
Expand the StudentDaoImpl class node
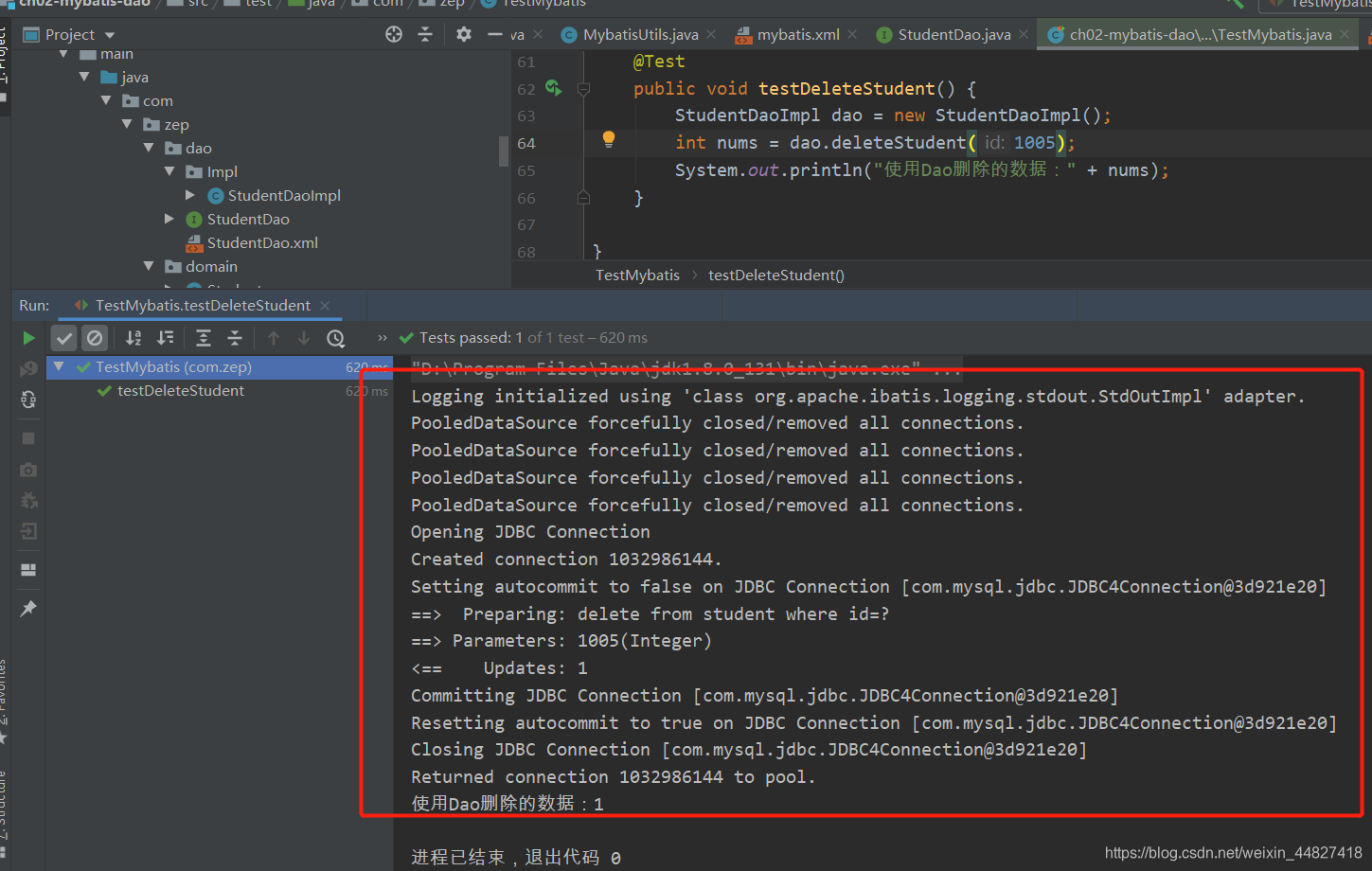[x=190, y=195]
